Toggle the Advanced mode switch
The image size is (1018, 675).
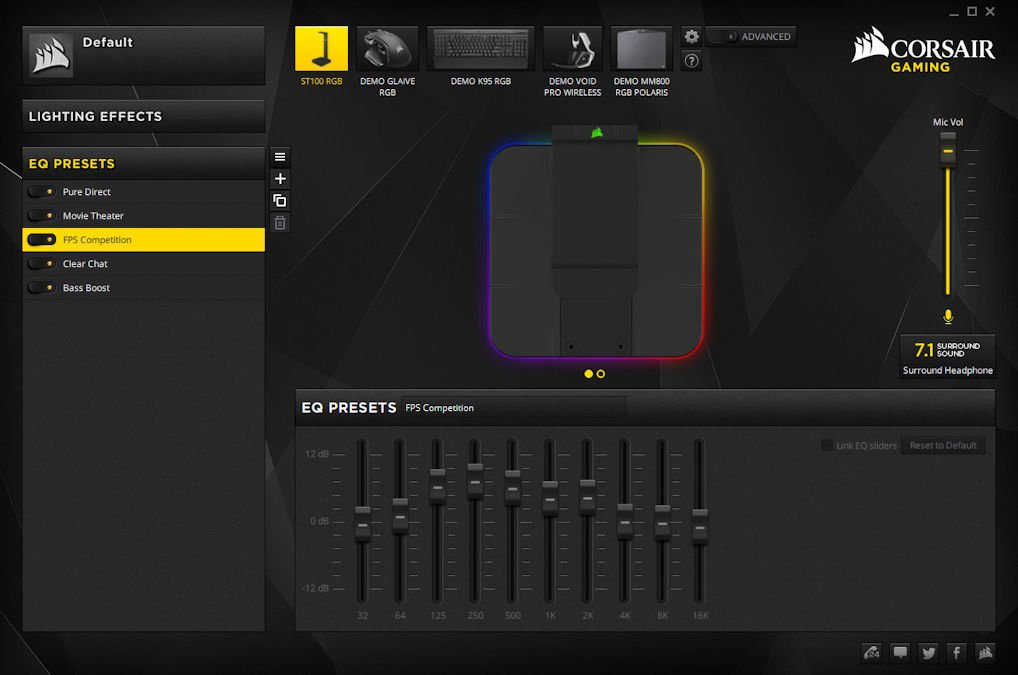[722, 36]
